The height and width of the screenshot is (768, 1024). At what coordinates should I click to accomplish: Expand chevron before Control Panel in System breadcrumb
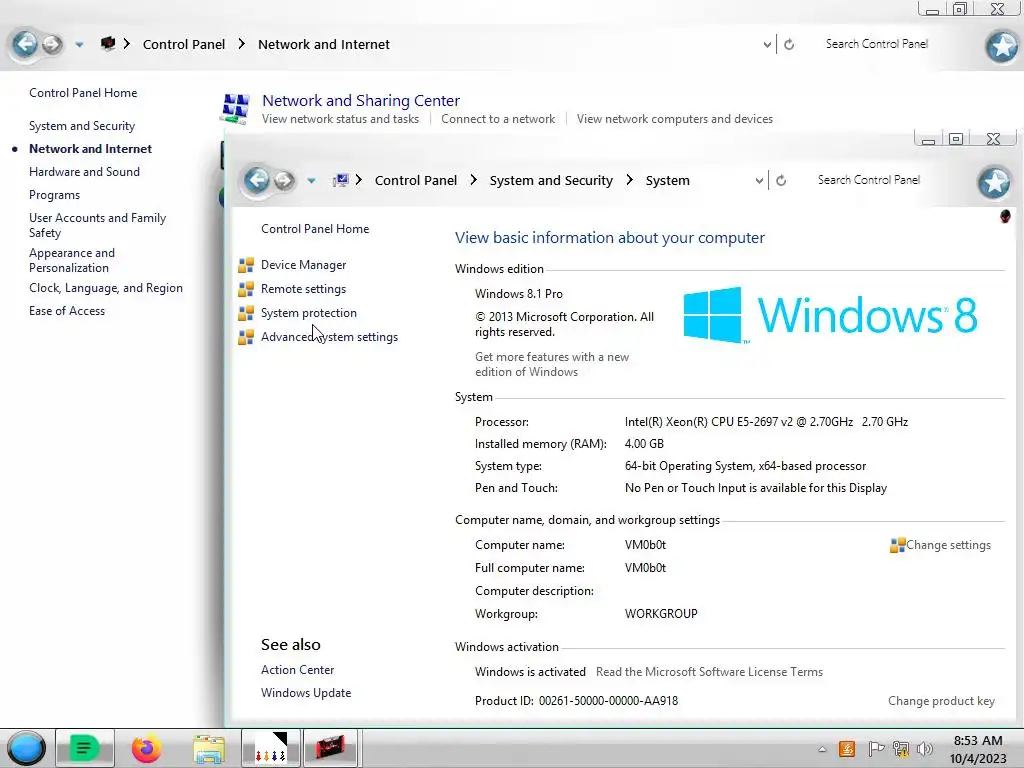[x=359, y=180]
